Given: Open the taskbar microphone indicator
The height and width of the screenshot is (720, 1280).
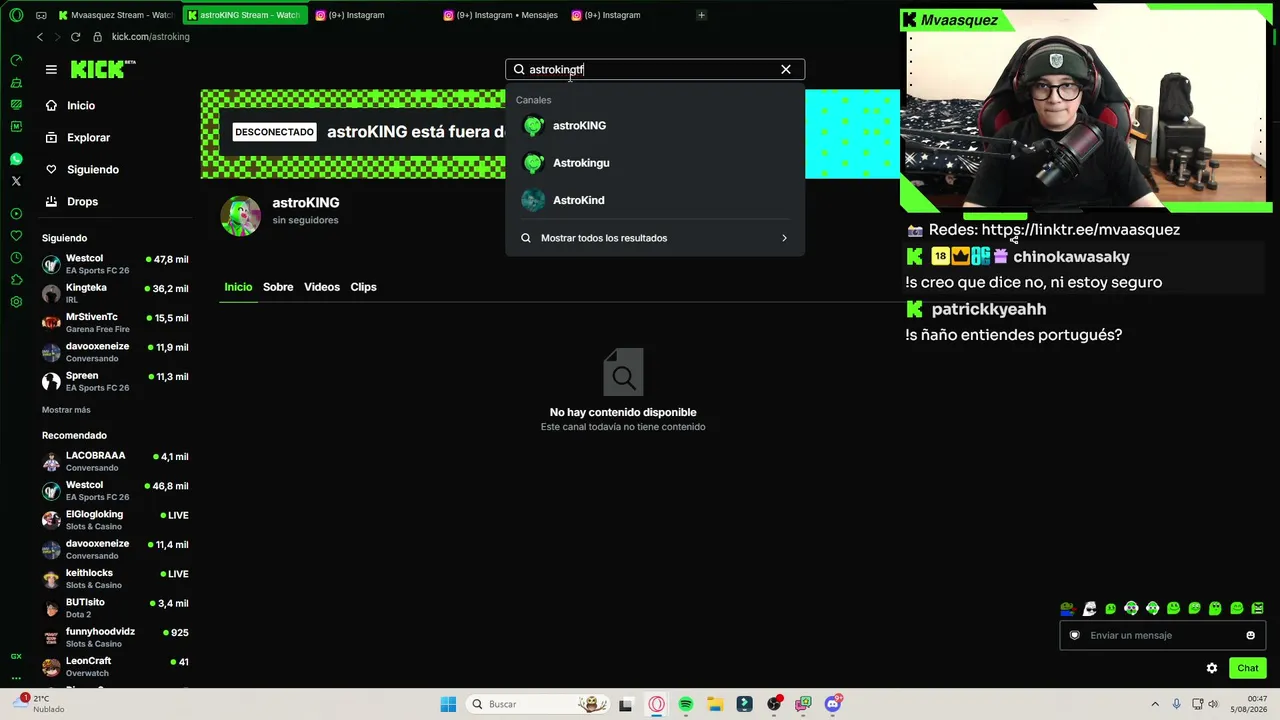Looking at the screenshot, I should 1176,704.
